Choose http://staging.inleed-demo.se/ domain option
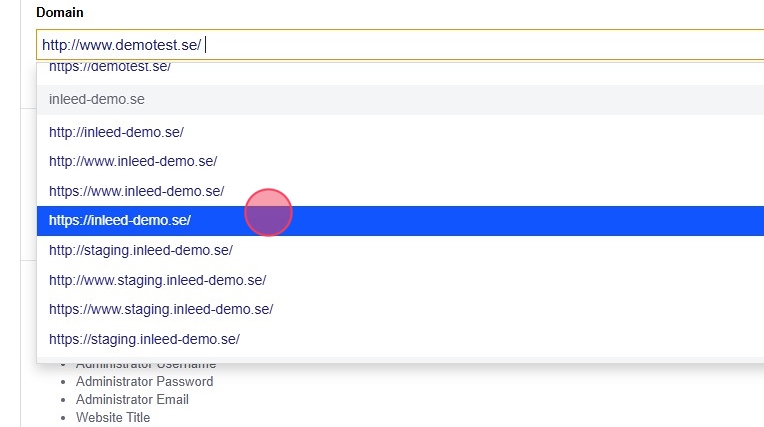The height and width of the screenshot is (427, 764). 140,250
